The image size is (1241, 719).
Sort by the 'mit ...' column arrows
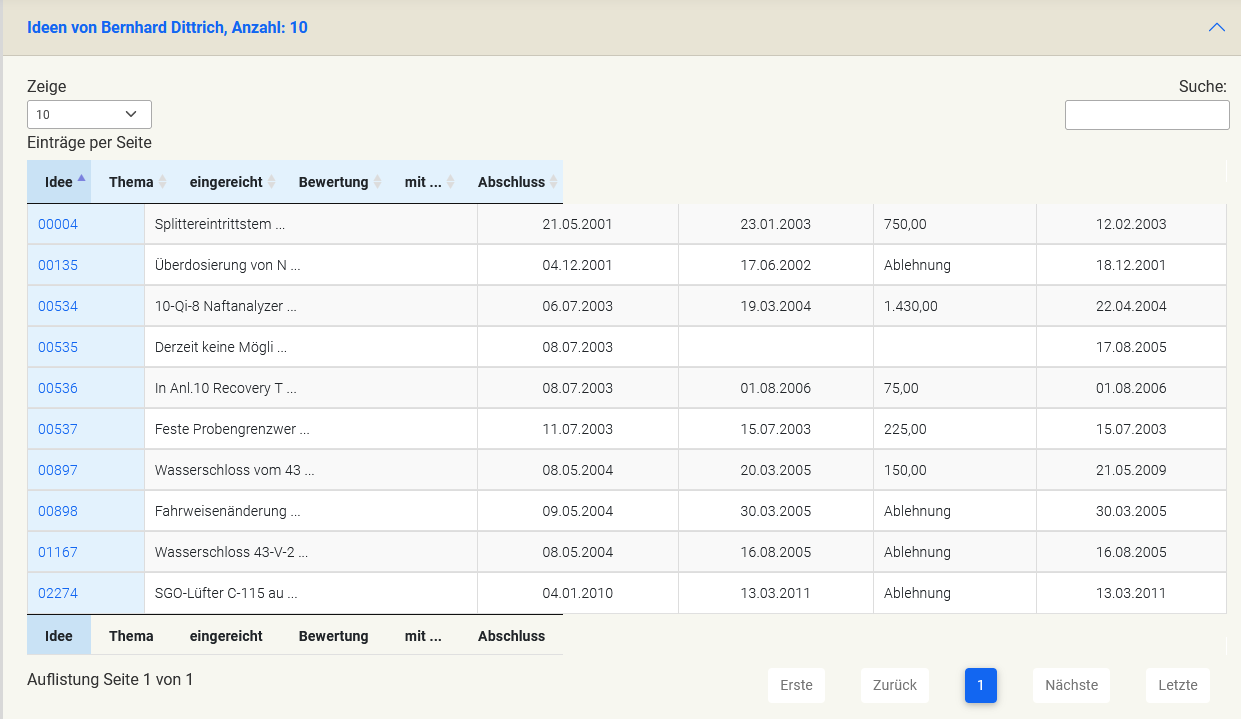click(x=450, y=182)
